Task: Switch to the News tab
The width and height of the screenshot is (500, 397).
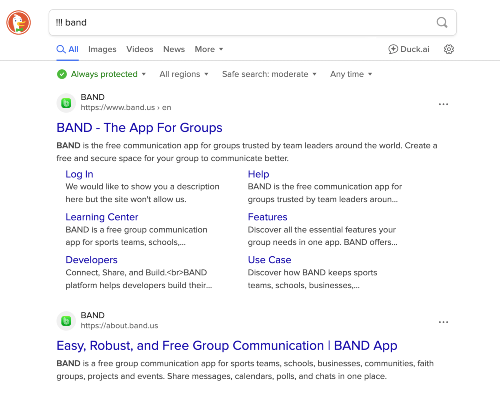Action: pyautogui.click(x=174, y=49)
